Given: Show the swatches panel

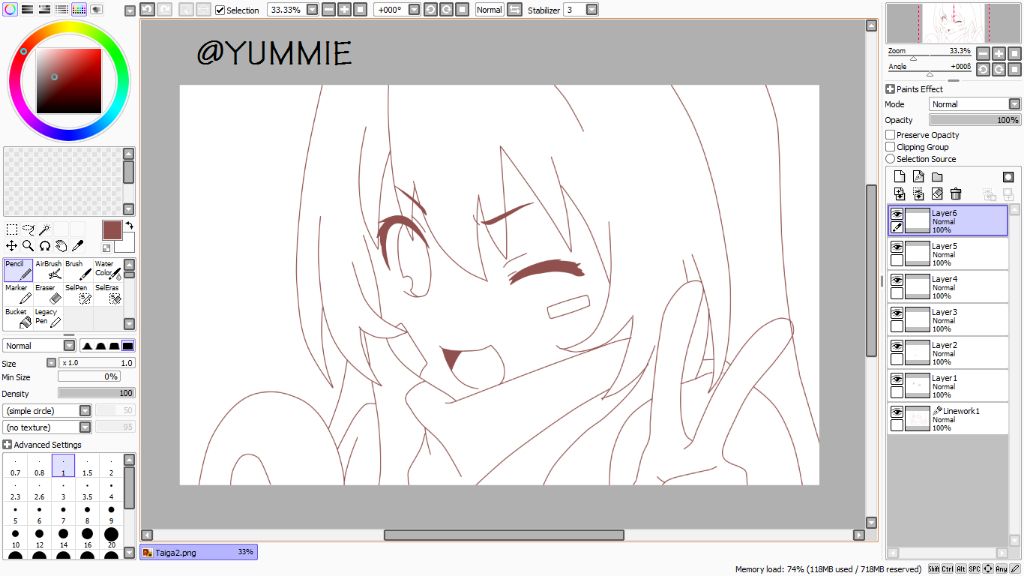Looking at the screenshot, I should 78,9.
